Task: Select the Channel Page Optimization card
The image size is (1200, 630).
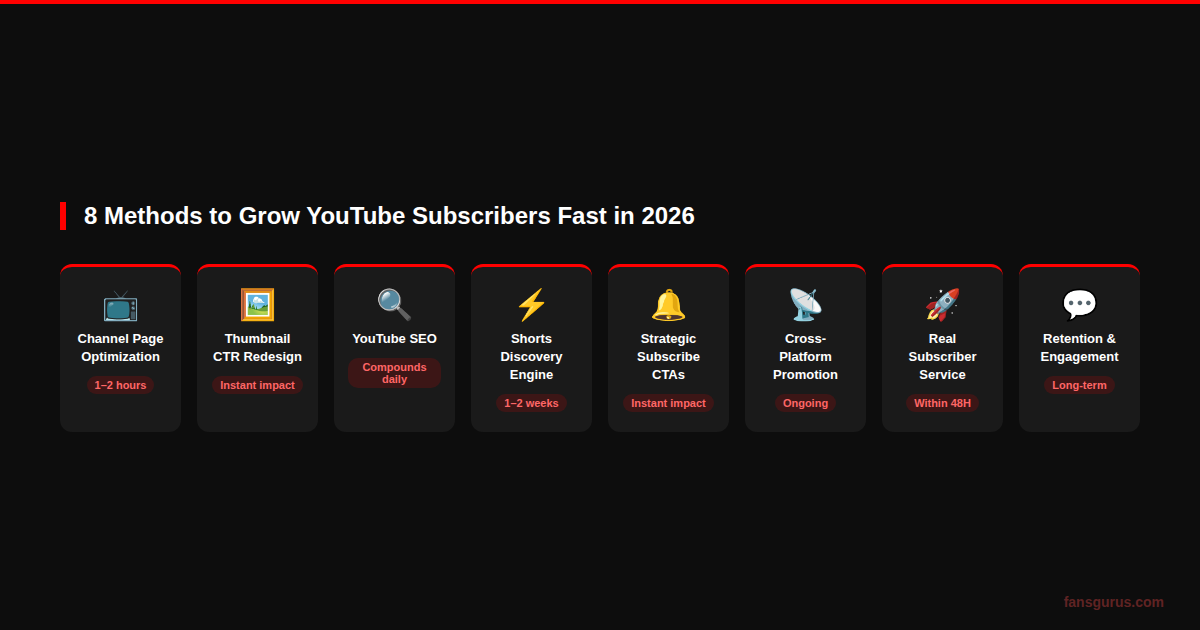Action: [x=120, y=347]
